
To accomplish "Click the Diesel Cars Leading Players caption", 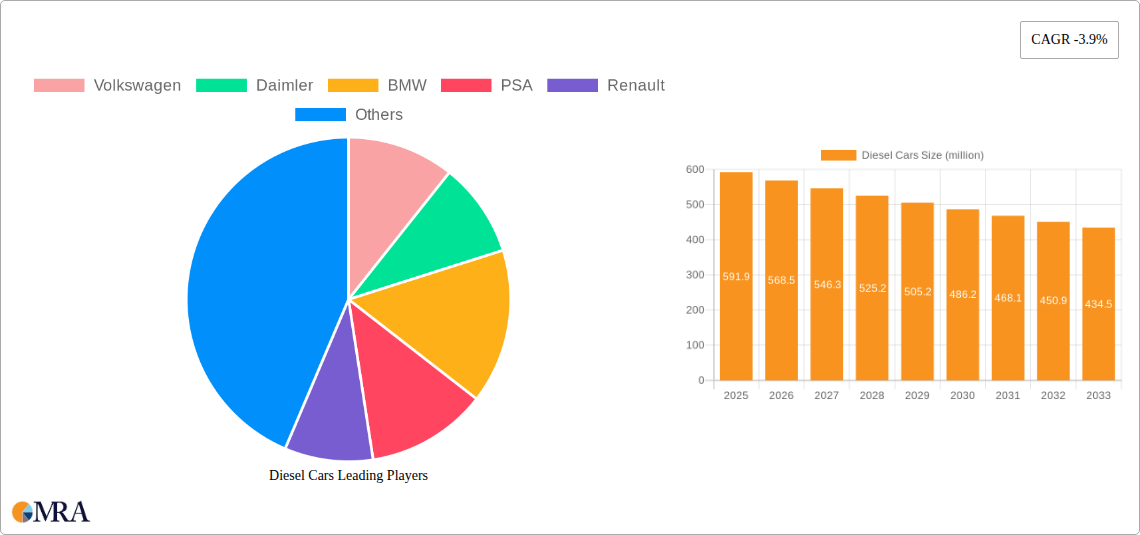I will (x=348, y=475).
